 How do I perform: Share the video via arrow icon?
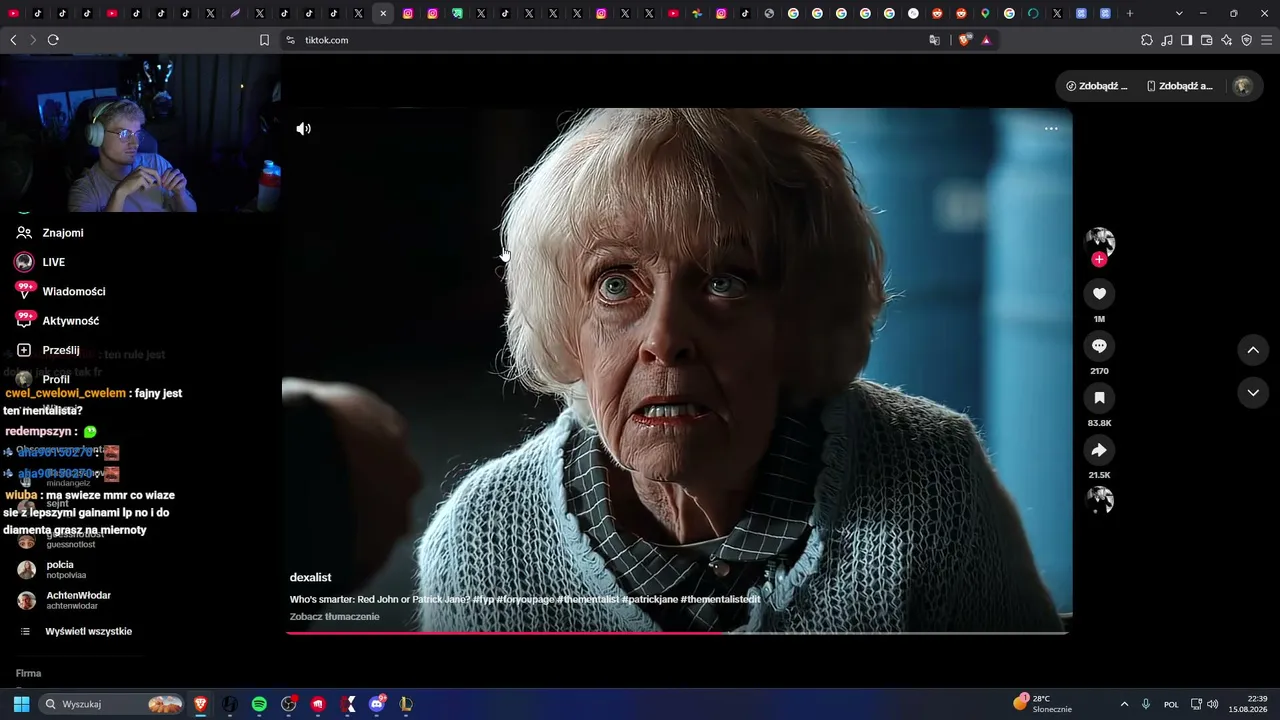tap(1099, 450)
